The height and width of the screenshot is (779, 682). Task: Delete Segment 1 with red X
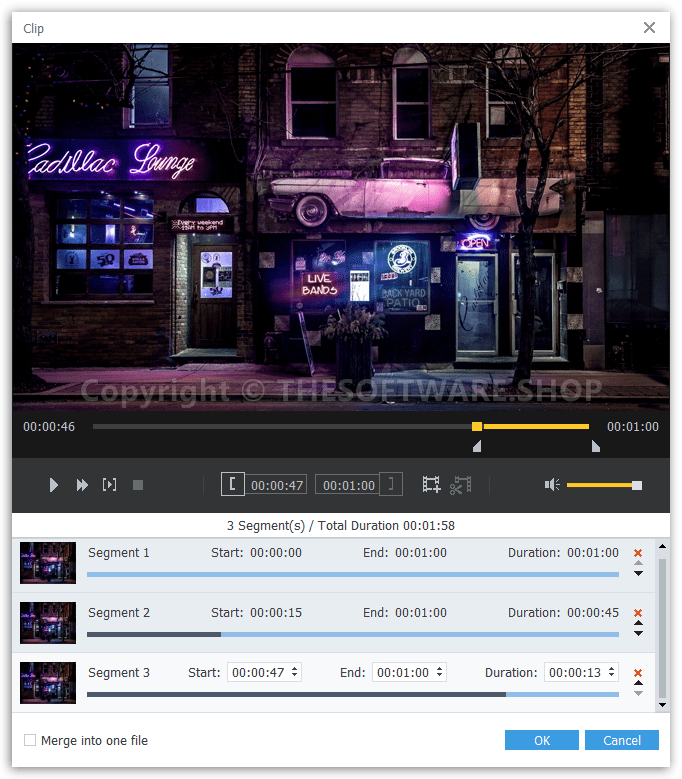[x=638, y=552]
